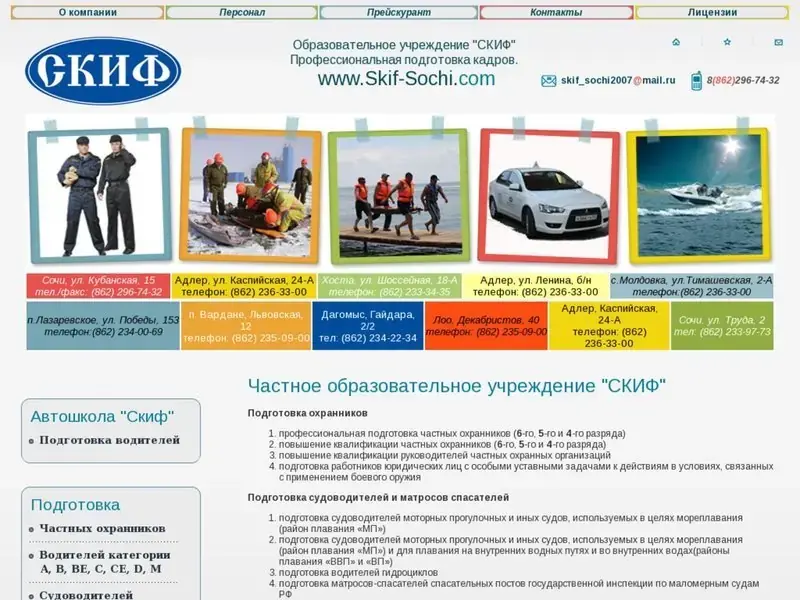800x600 pixels.
Task: Open the Прейскурант menu item
Action: tap(398, 12)
